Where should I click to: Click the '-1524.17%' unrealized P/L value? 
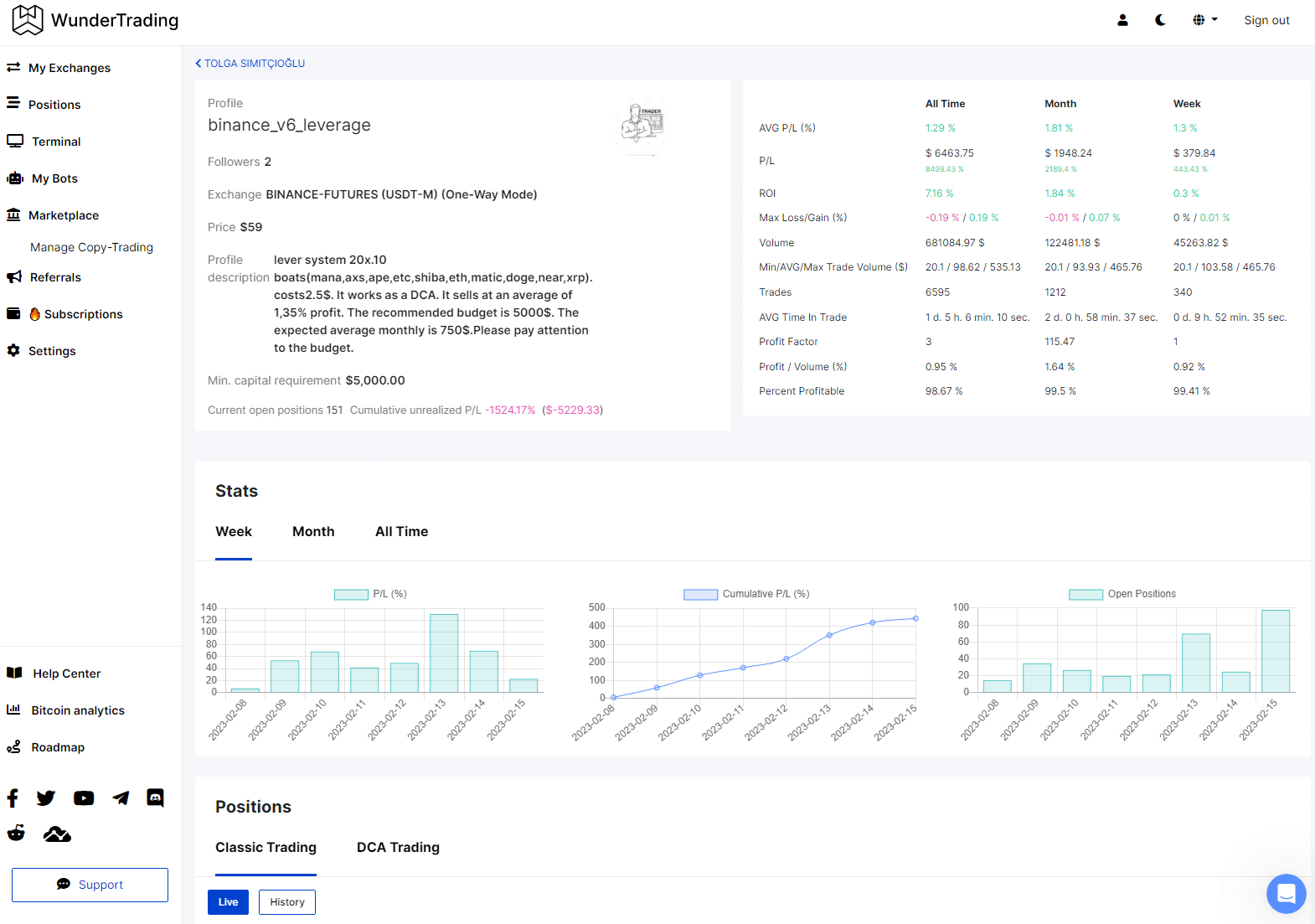tap(510, 410)
